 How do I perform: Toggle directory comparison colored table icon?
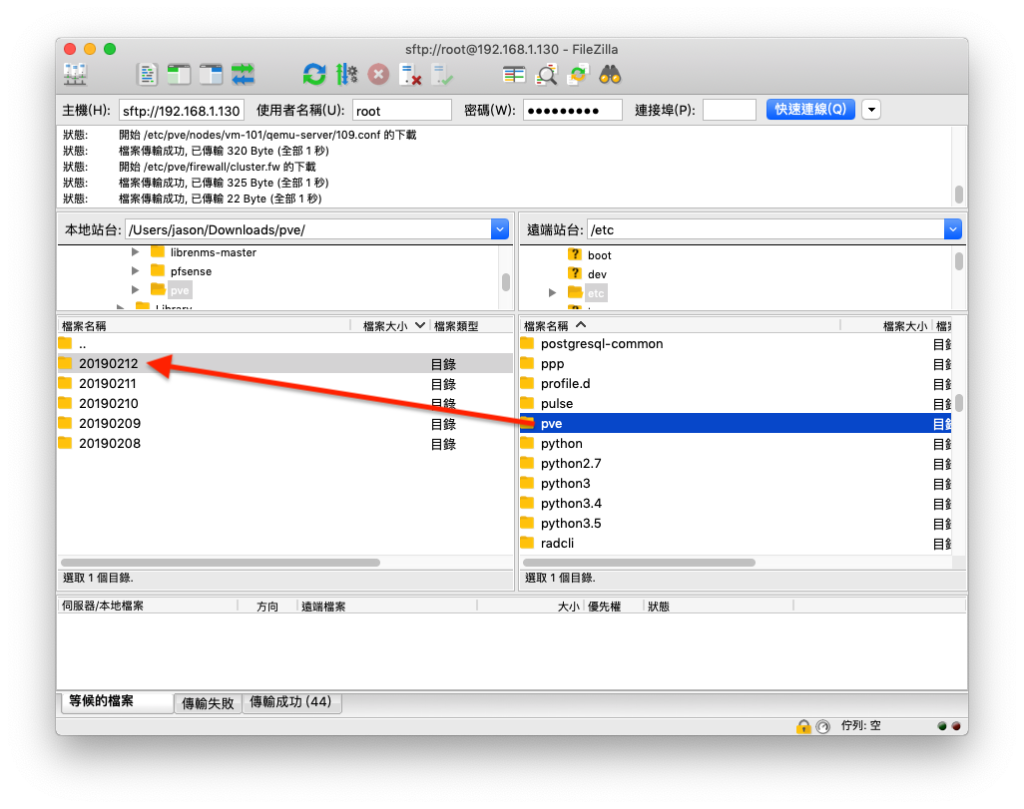(x=514, y=74)
